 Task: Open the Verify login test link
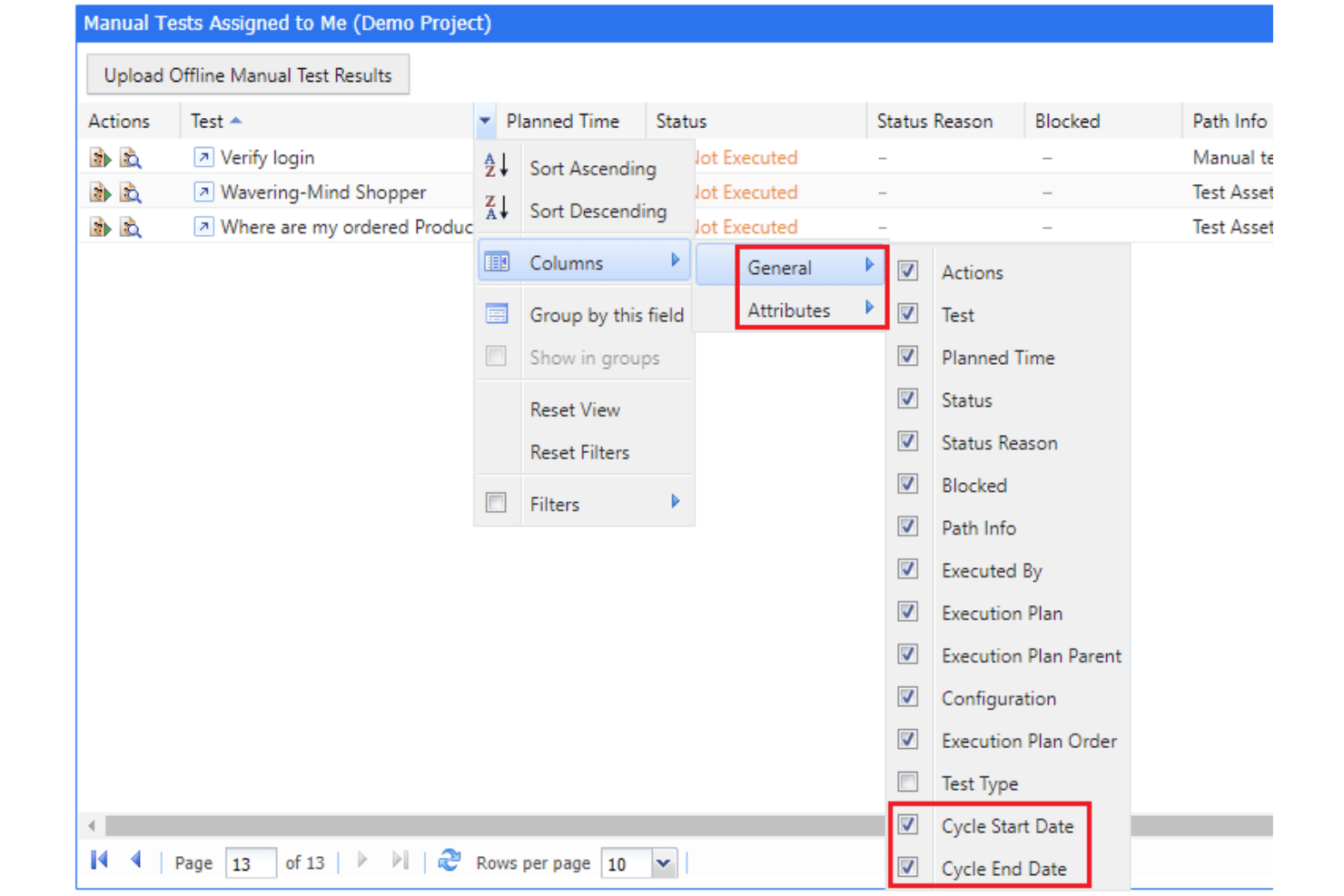[x=267, y=158]
